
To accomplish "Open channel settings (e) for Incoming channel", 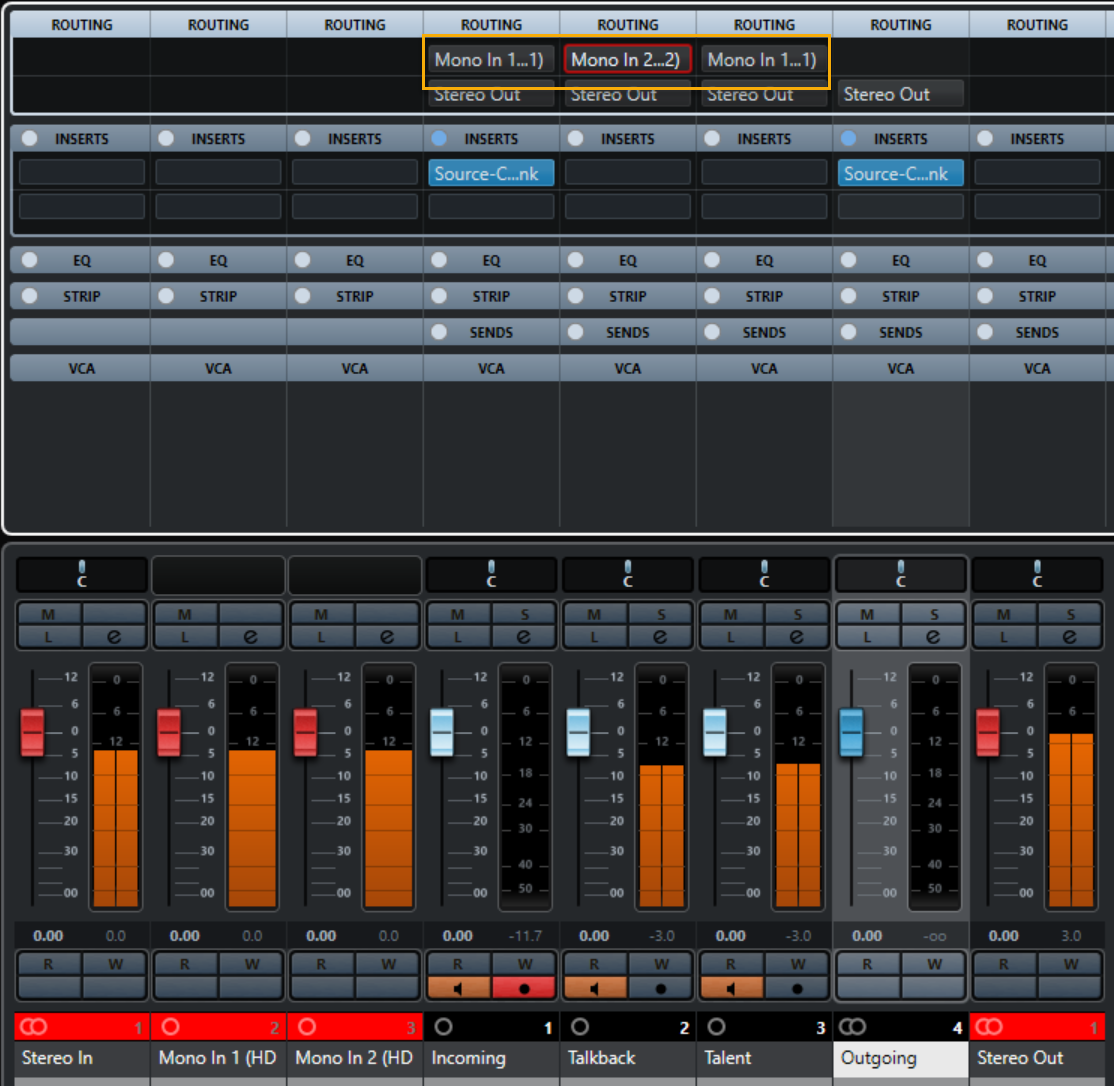I will tap(523, 636).
